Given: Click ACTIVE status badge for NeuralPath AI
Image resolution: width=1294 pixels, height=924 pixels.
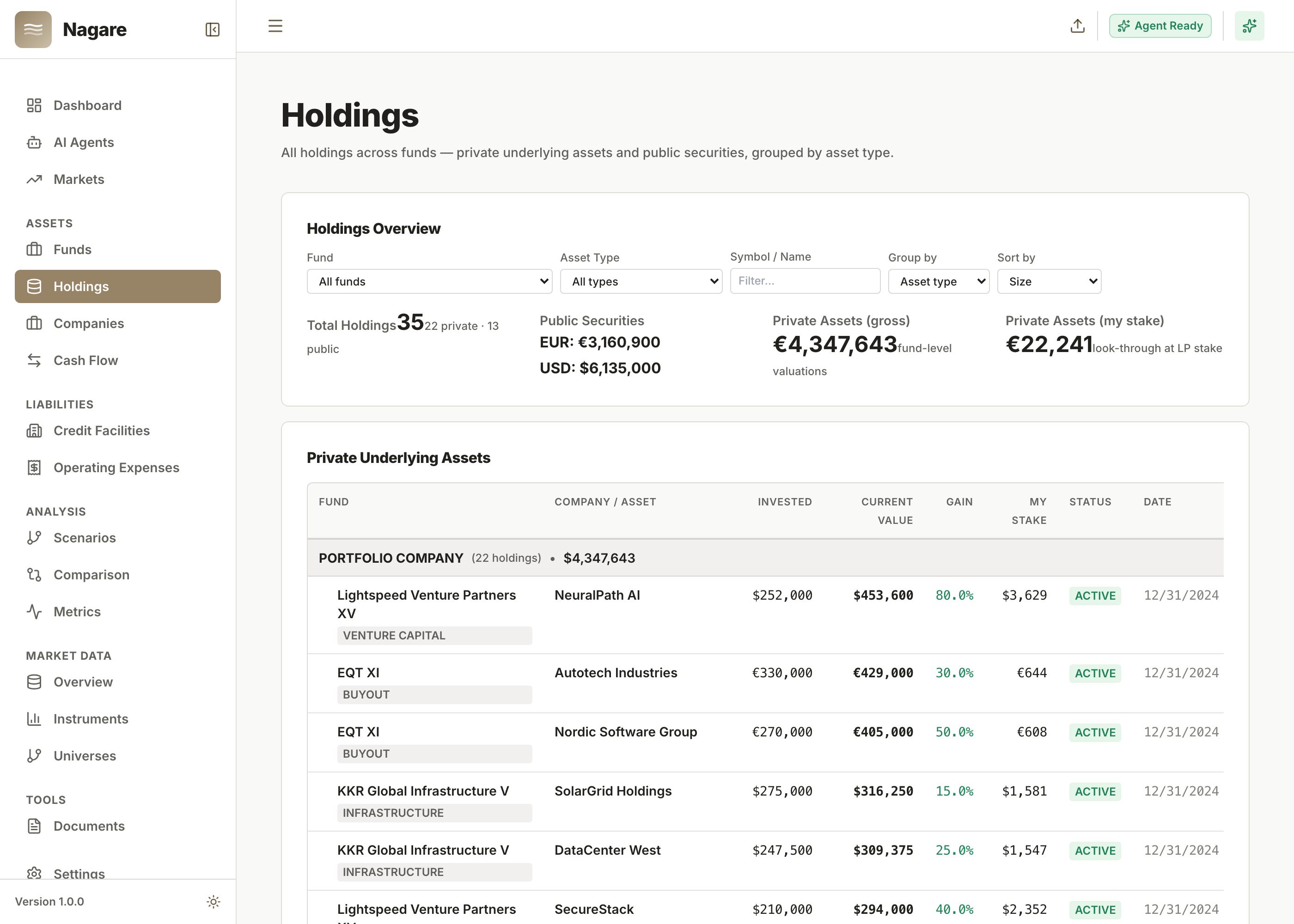Looking at the screenshot, I should [x=1094, y=596].
